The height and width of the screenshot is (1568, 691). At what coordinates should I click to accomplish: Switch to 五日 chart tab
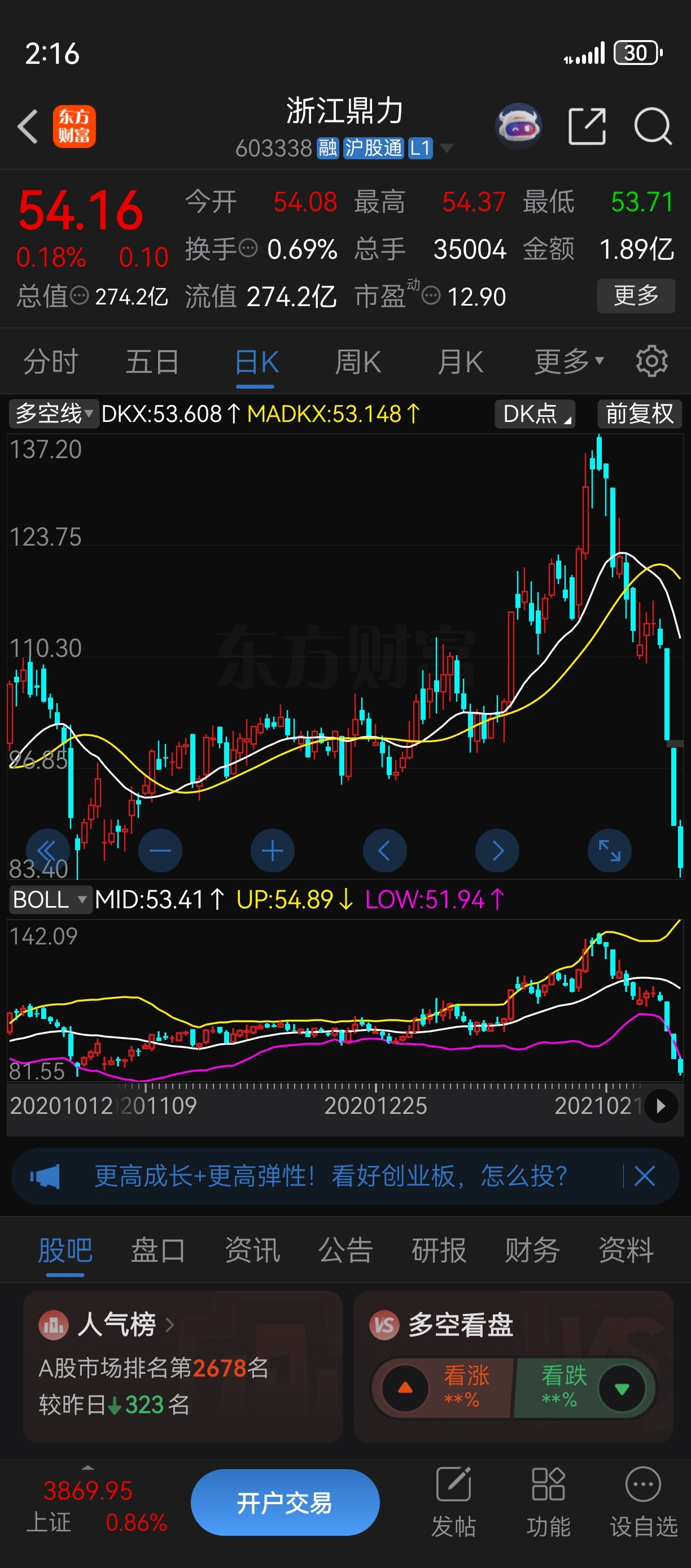click(x=152, y=361)
